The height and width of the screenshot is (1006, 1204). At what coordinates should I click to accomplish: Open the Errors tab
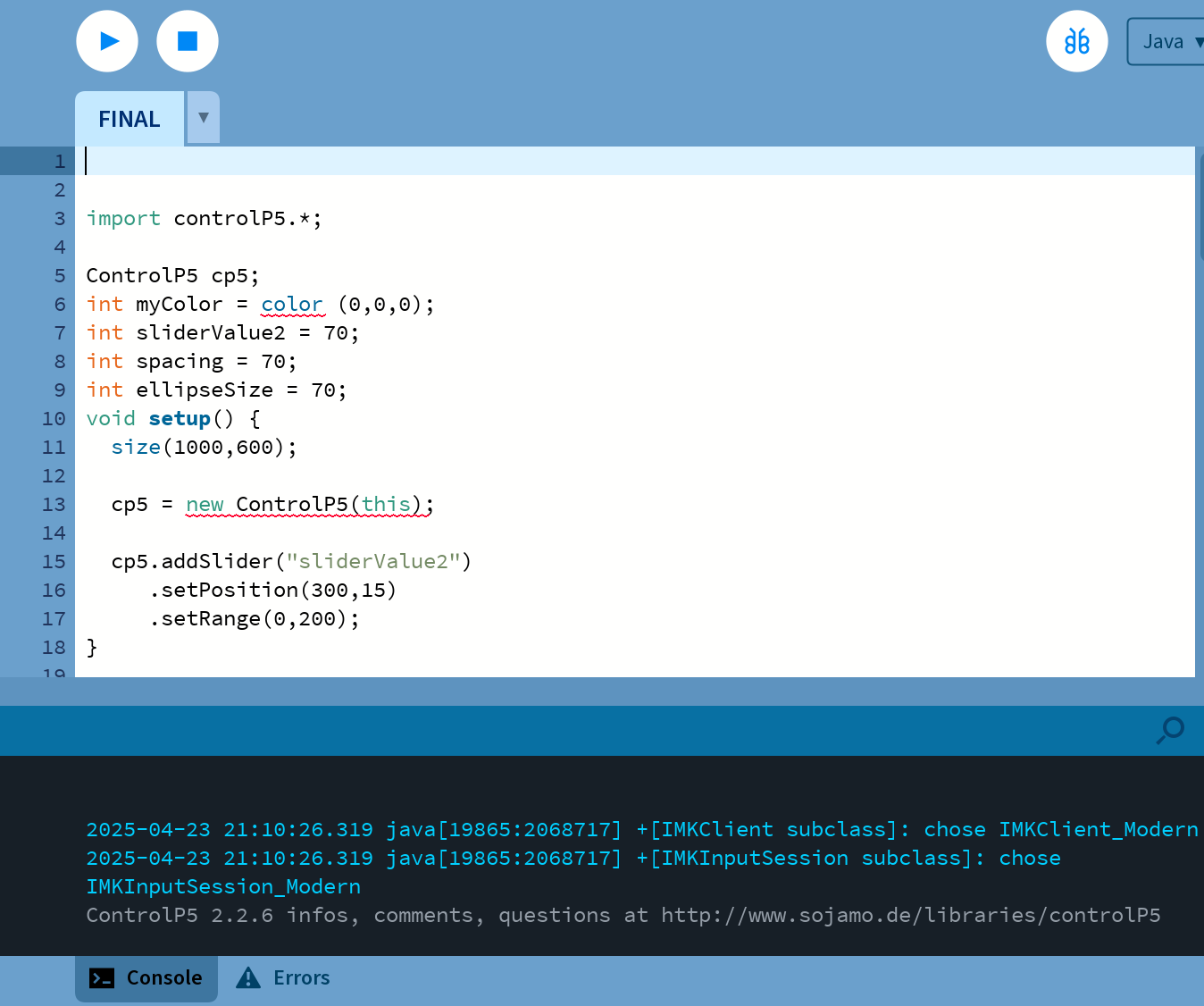pyautogui.click(x=283, y=978)
